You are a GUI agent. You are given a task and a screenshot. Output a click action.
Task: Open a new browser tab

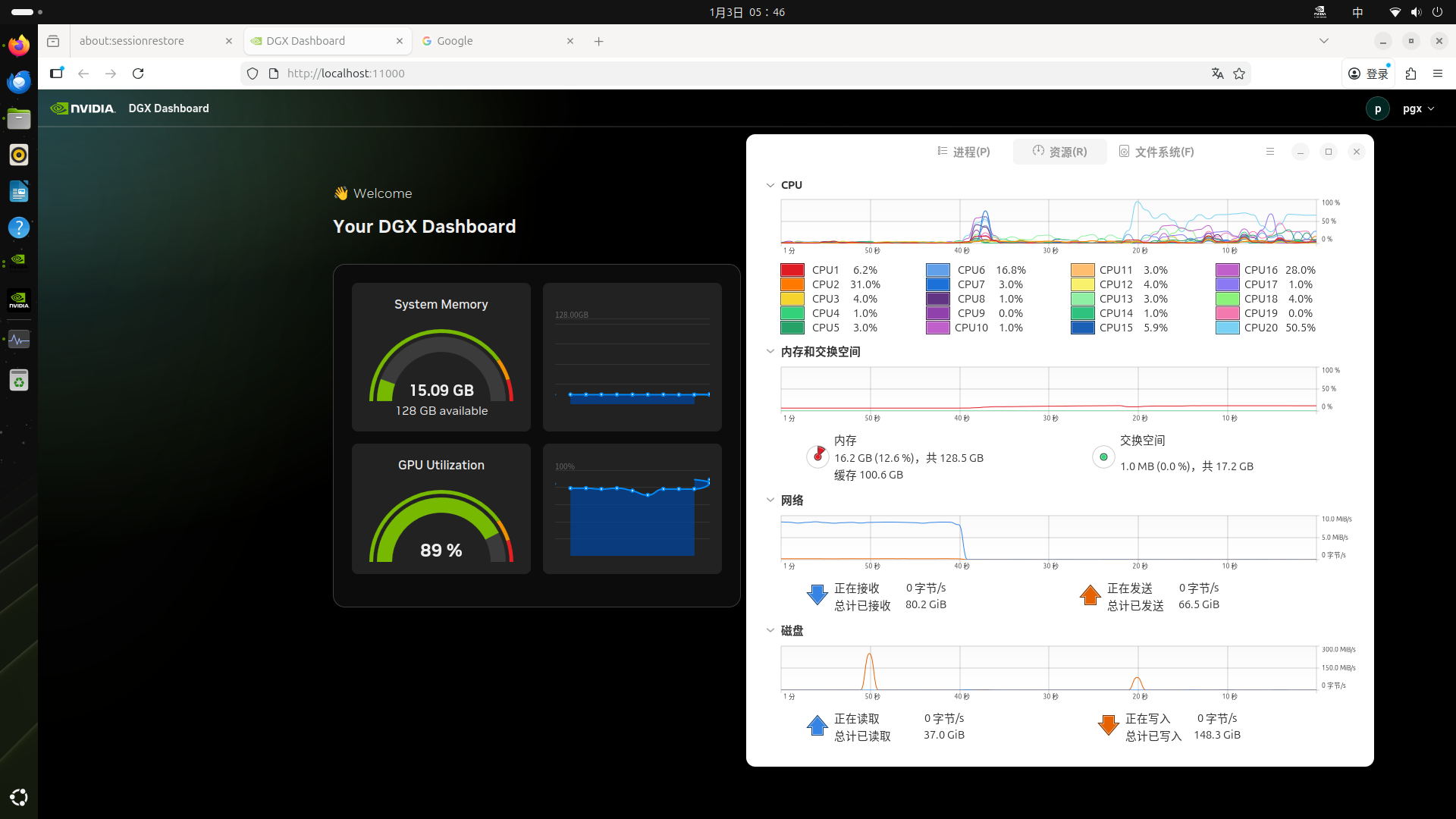pyautogui.click(x=599, y=41)
